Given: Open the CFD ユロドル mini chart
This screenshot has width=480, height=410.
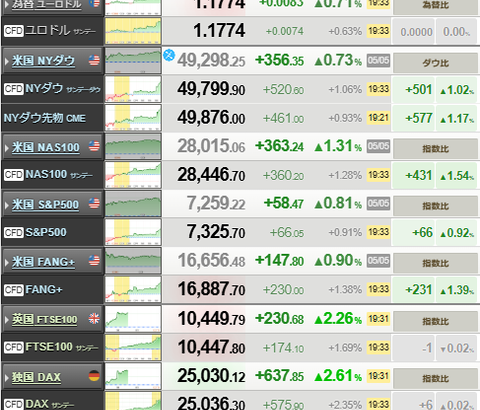Looking at the screenshot, I should (x=133, y=31).
